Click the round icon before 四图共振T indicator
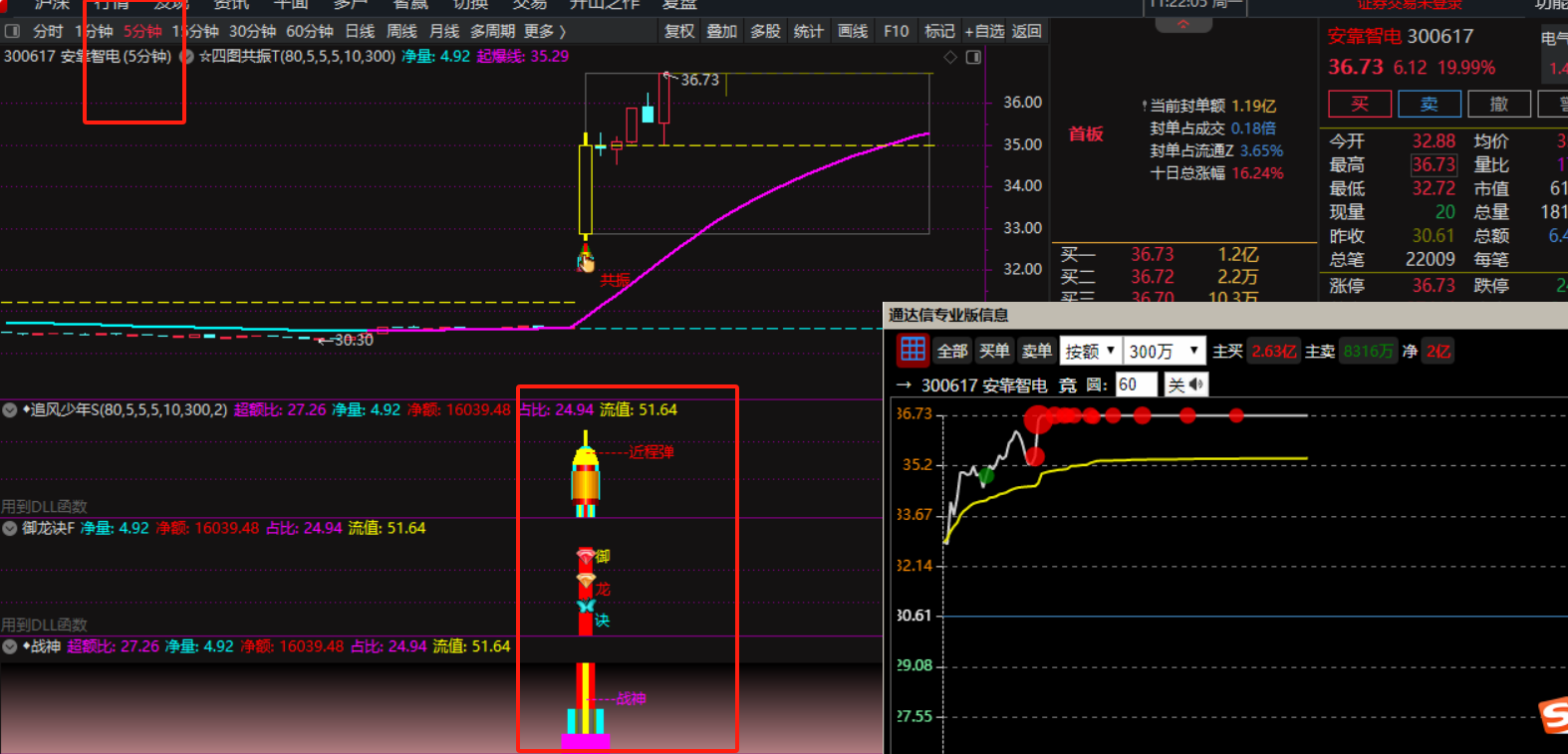Image resolution: width=1568 pixels, height=754 pixels. click(186, 57)
